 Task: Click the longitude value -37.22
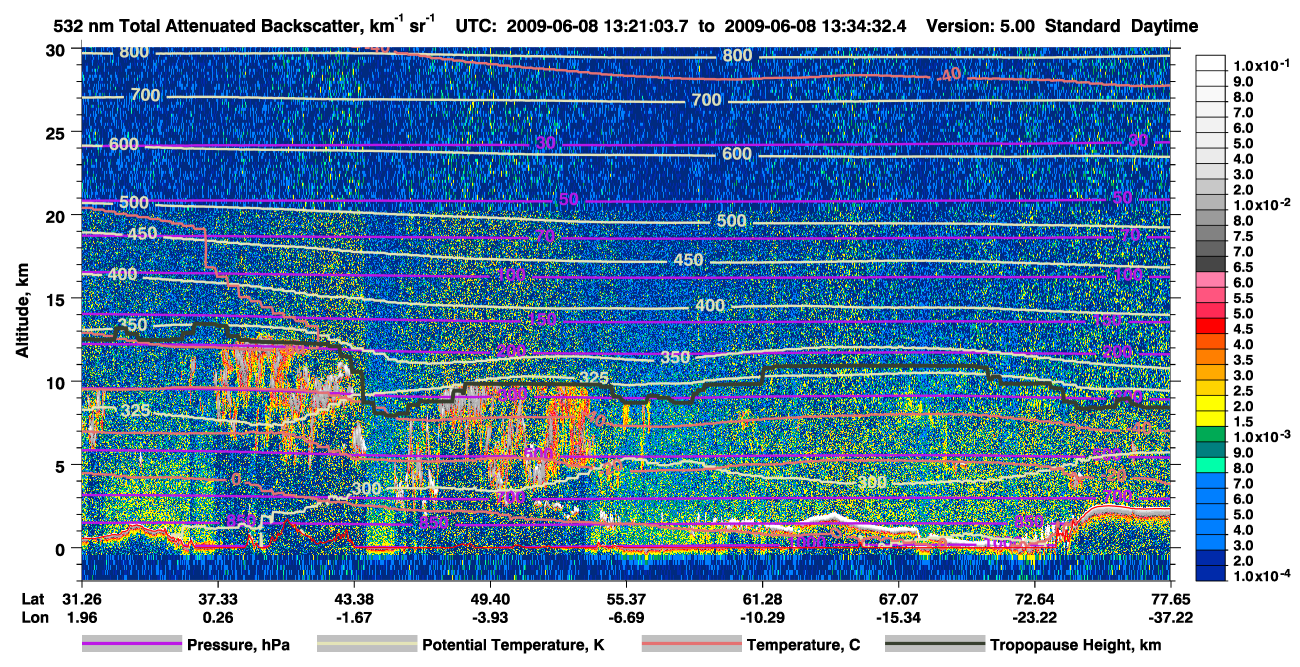click(1170, 617)
